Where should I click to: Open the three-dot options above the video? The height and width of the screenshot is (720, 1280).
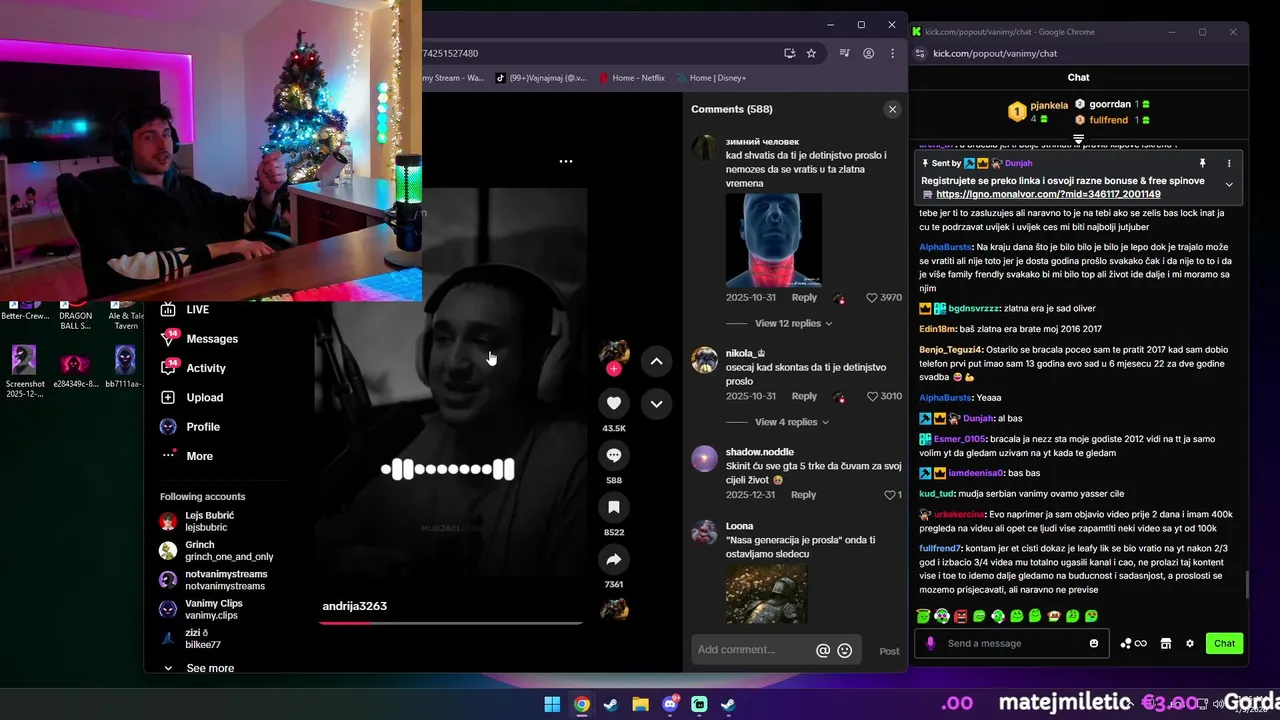tap(566, 161)
